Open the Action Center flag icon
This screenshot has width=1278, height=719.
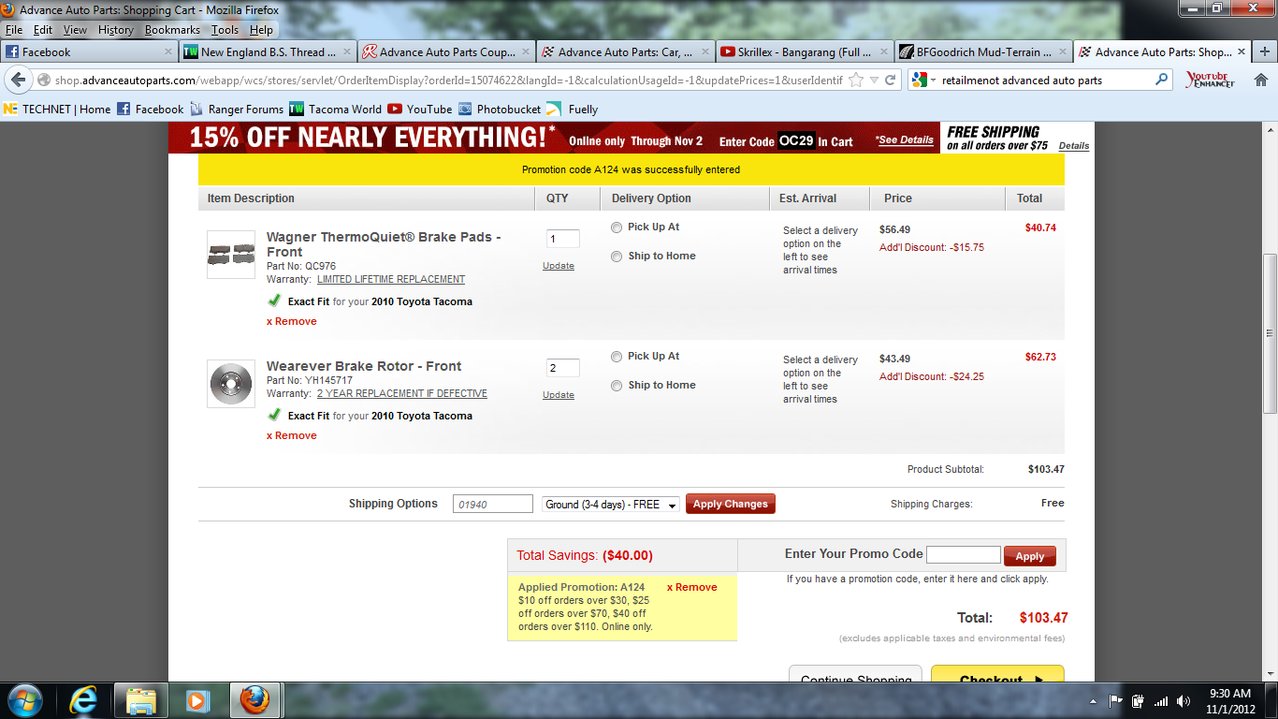(1115, 701)
